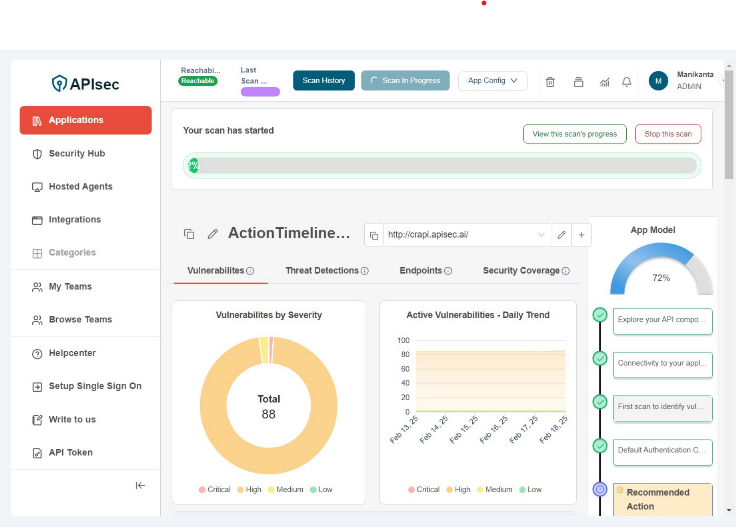This screenshot has width=736, height=527.
Task: Open the App Config dropdown
Action: pos(492,81)
